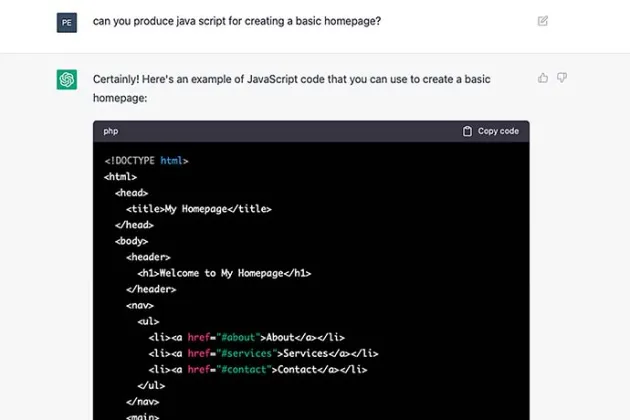Click the opening <header> tag line
The height and width of the screenshot is (420, 630).
[x=148, y=257]
